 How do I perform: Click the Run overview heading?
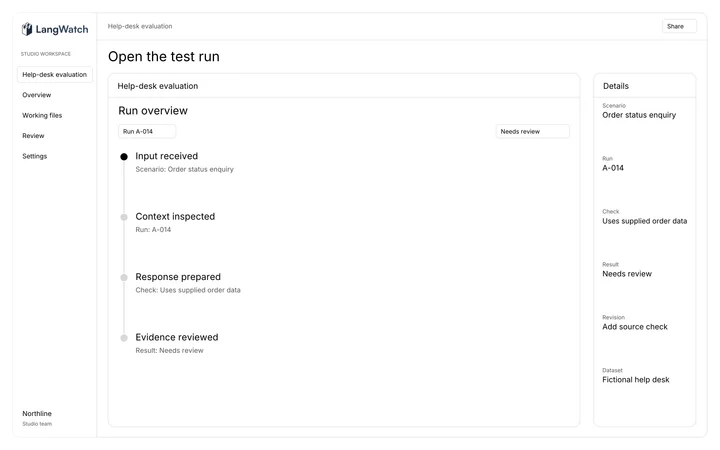click(153, 111)
